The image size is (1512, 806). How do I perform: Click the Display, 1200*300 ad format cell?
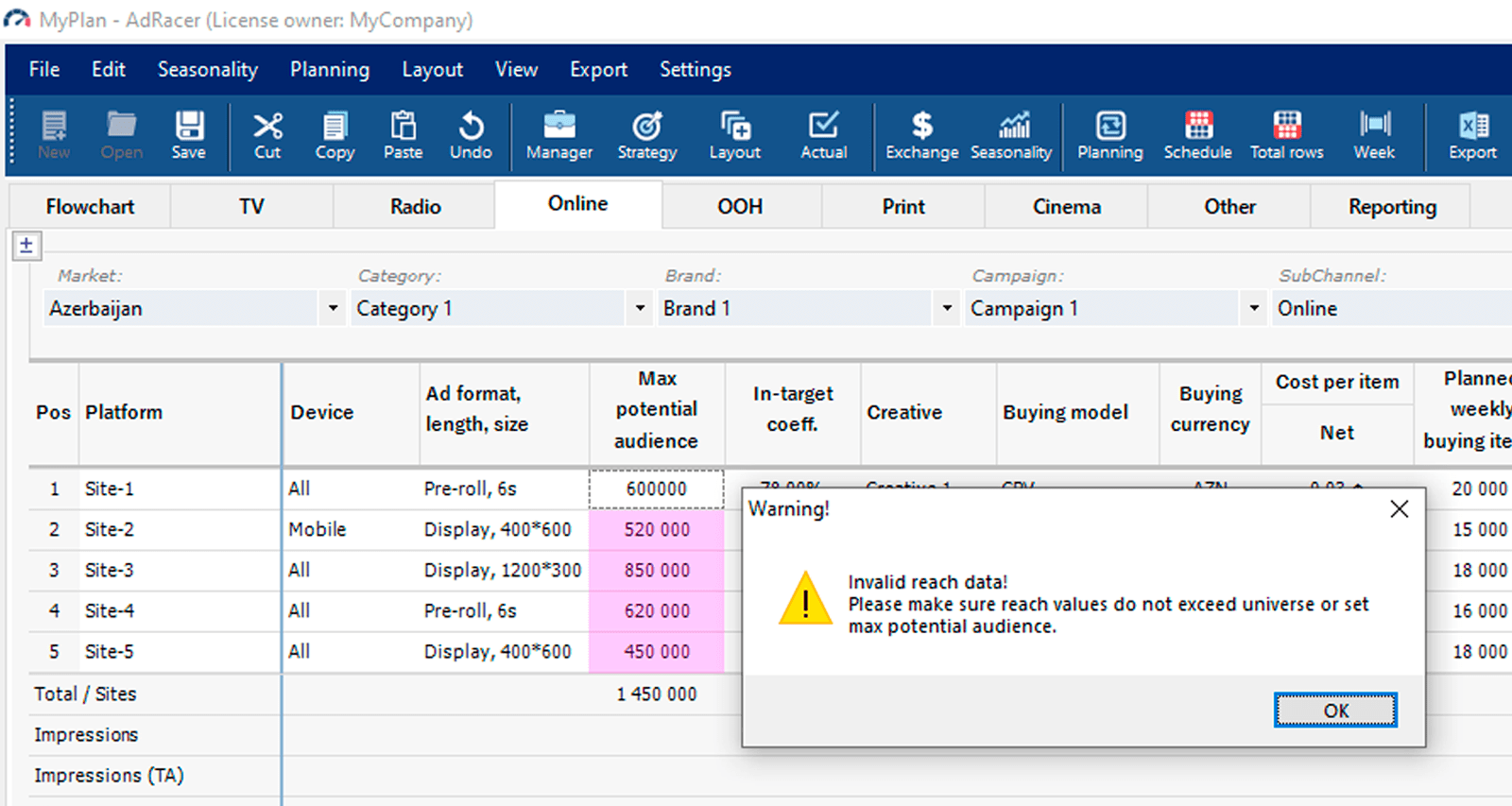pos(504,571)
